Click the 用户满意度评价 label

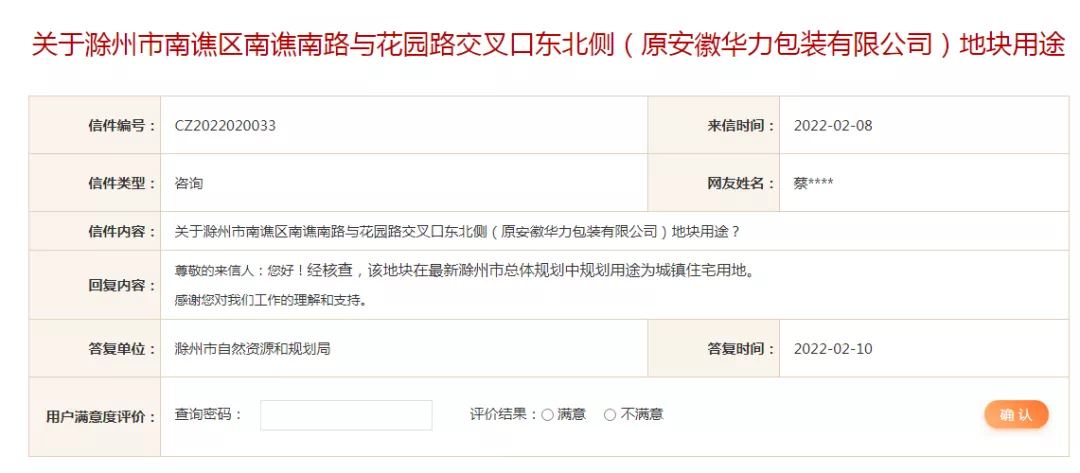(101, 417)
